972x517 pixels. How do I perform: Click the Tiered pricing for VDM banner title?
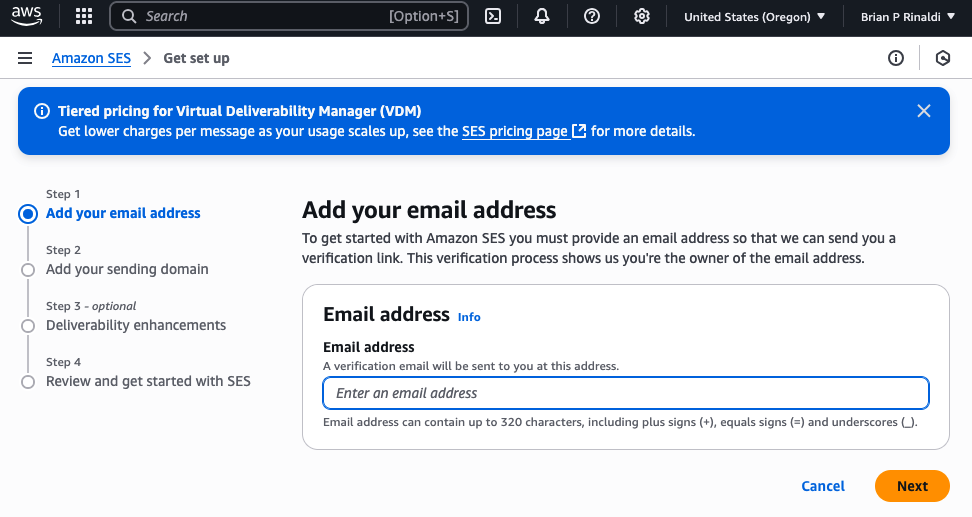click(239, 111)
